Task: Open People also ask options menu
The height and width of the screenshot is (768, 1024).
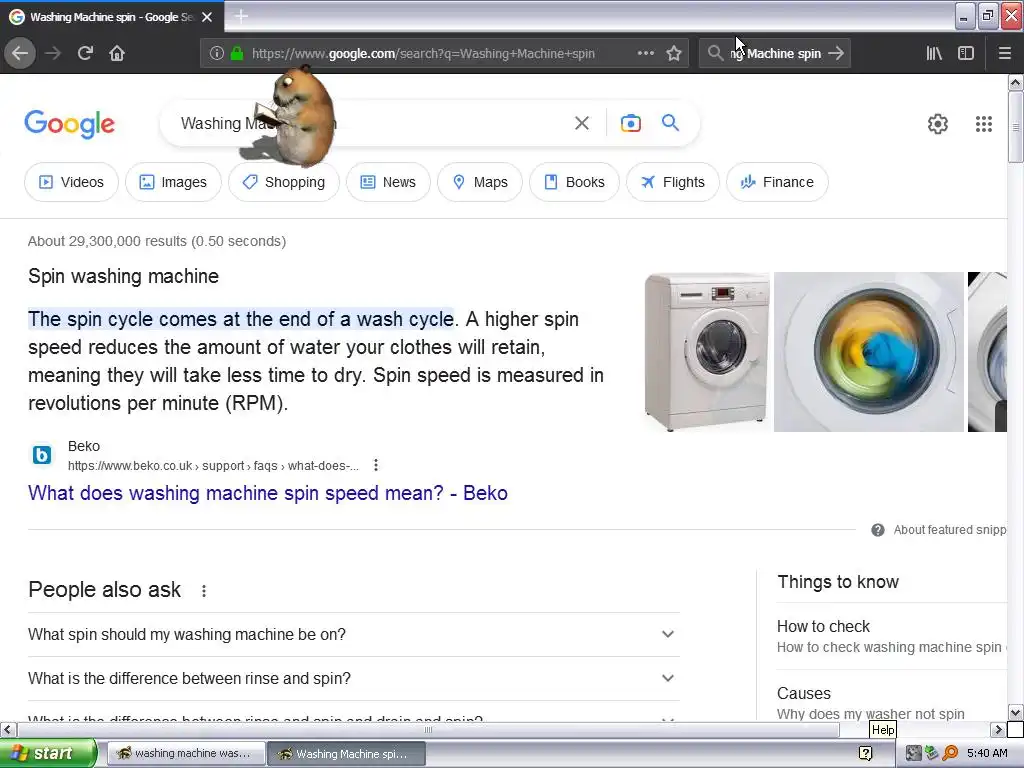Action: tap(204, 590)
